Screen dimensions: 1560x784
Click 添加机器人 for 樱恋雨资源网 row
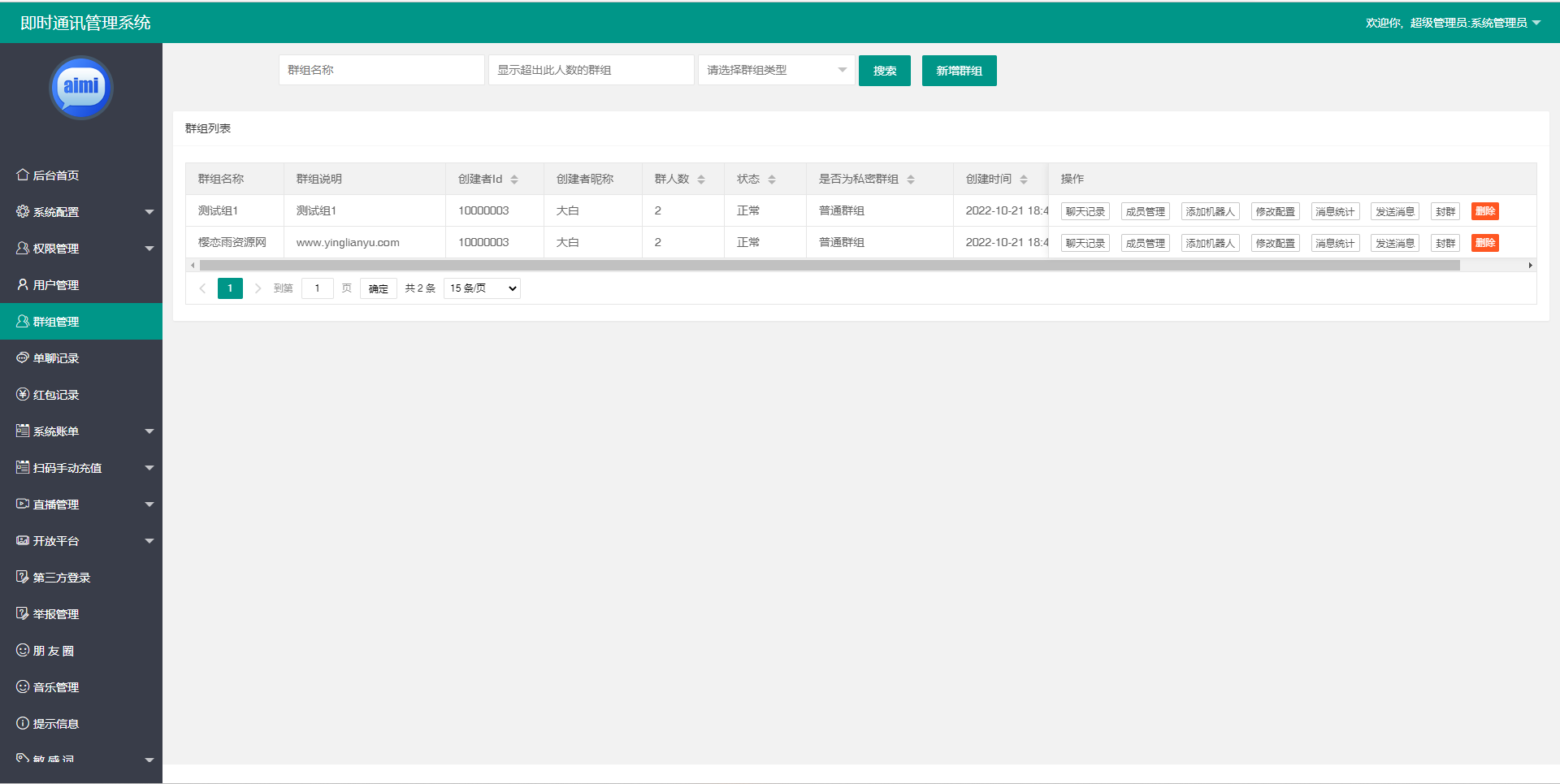click(x=1211, y=243)
